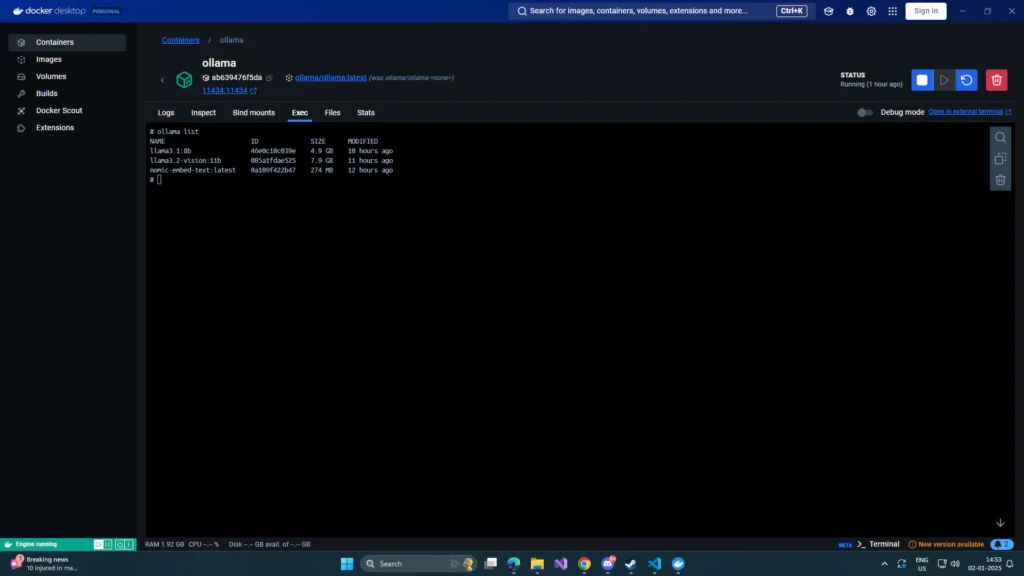The image size is (1024, 576).
Task: Click the engine power button
Action: [120, 545]
